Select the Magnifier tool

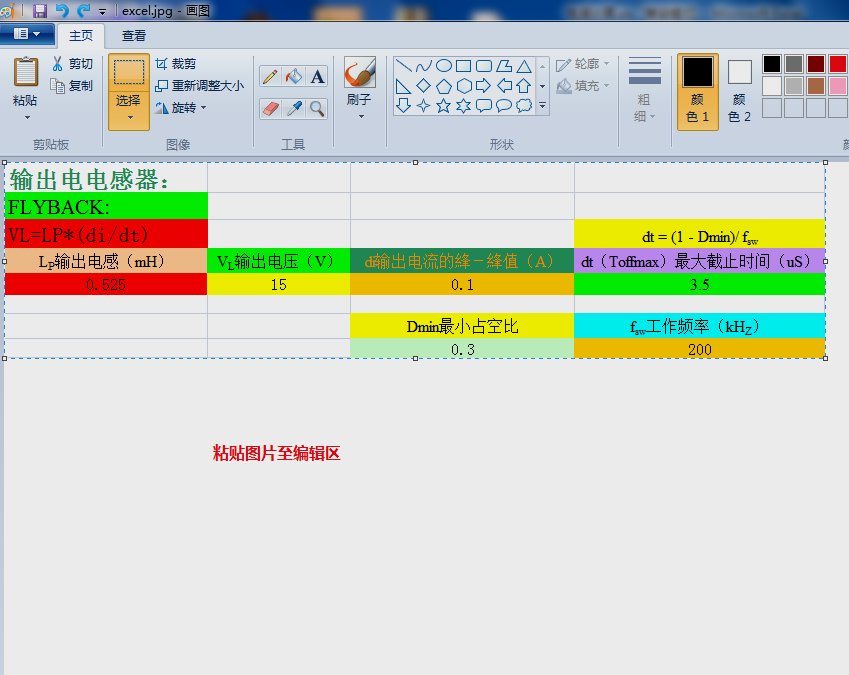tap(317, 109)
